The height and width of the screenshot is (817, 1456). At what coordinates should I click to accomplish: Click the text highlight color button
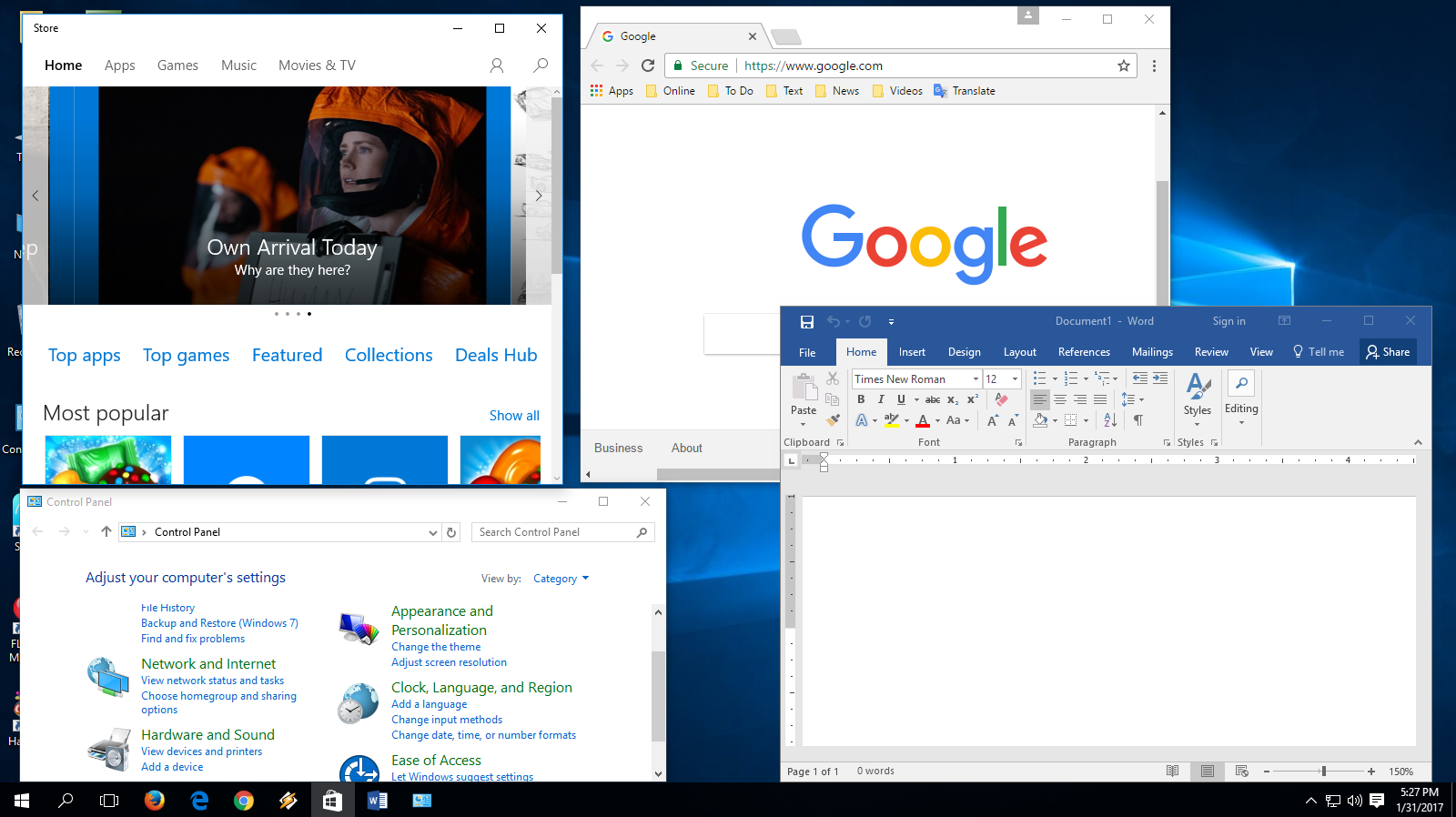click(x=891, y=420)
